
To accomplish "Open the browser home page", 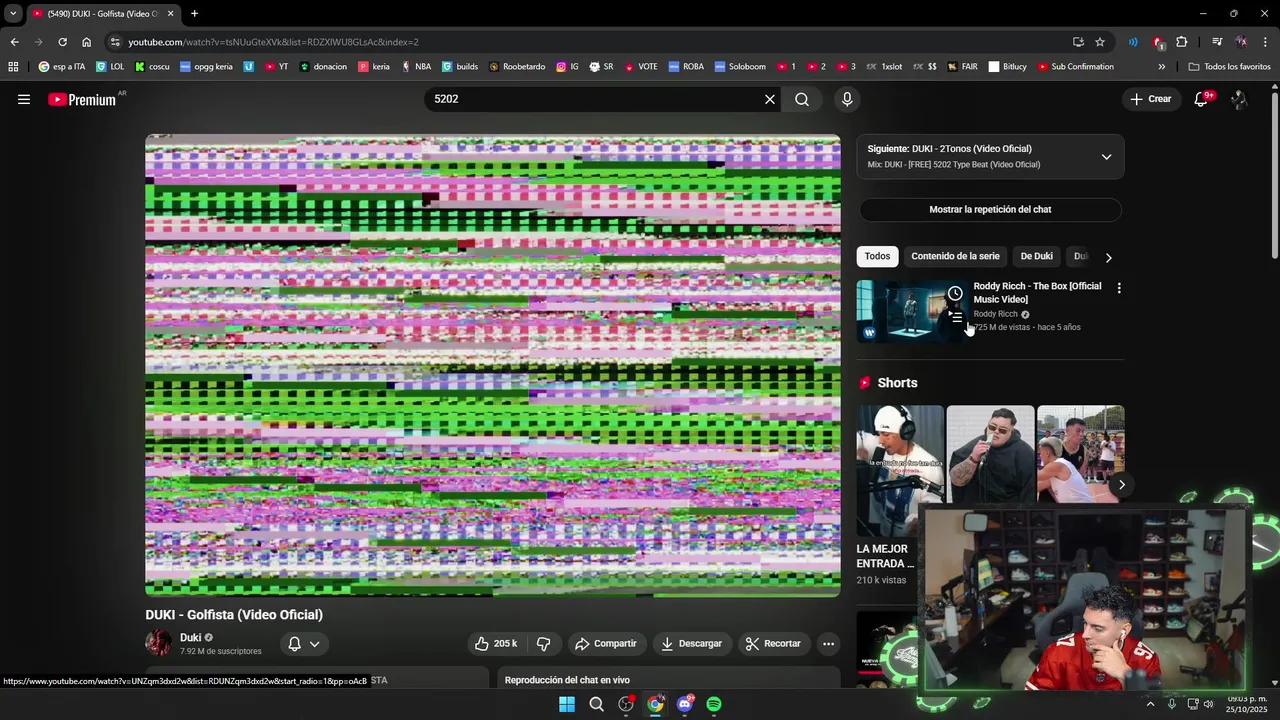I will (x=86, y=42).
